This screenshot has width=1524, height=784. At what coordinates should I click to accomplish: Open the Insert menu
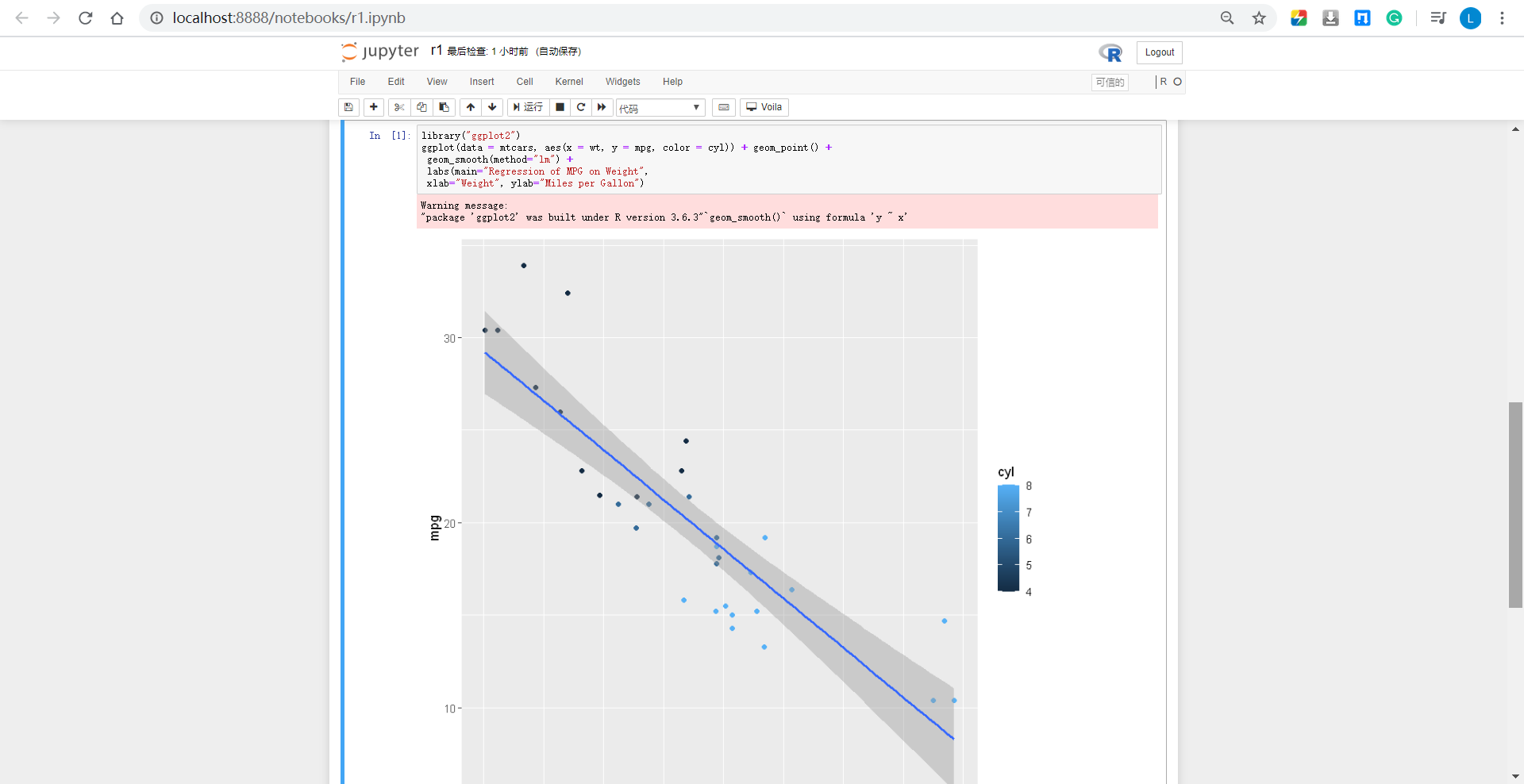coord(482,82)
